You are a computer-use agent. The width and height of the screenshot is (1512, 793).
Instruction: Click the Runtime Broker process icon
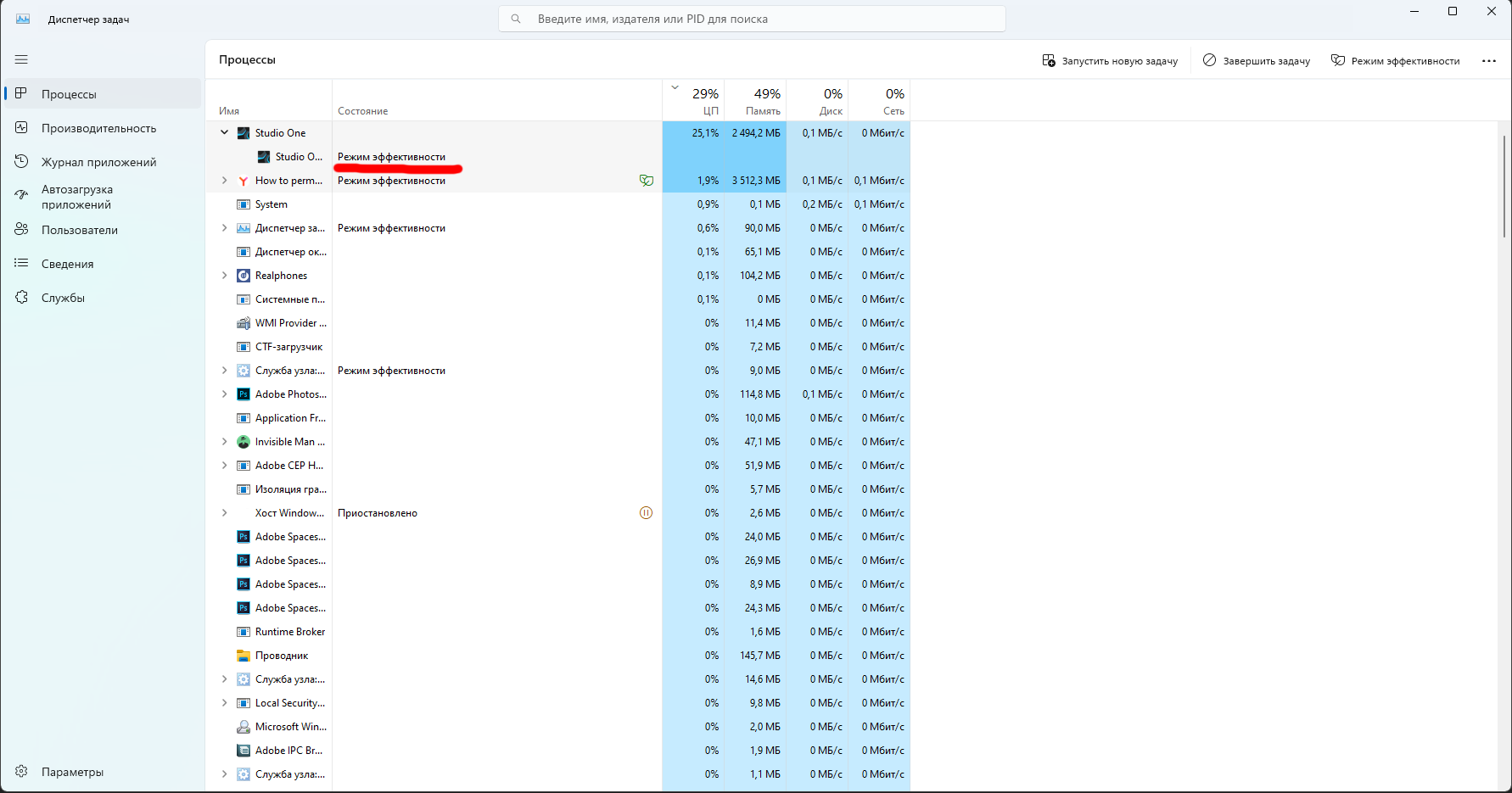point(244,632)
